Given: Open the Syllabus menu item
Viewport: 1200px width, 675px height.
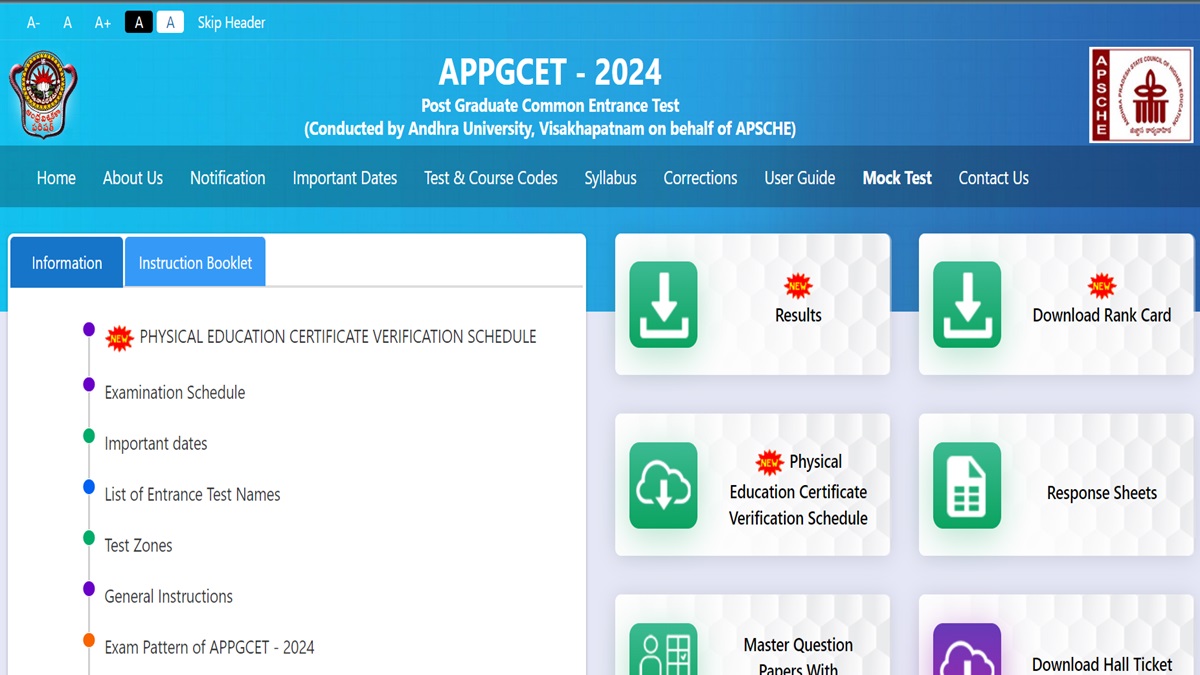Looking at the screenshot, I should click(611, 178).
